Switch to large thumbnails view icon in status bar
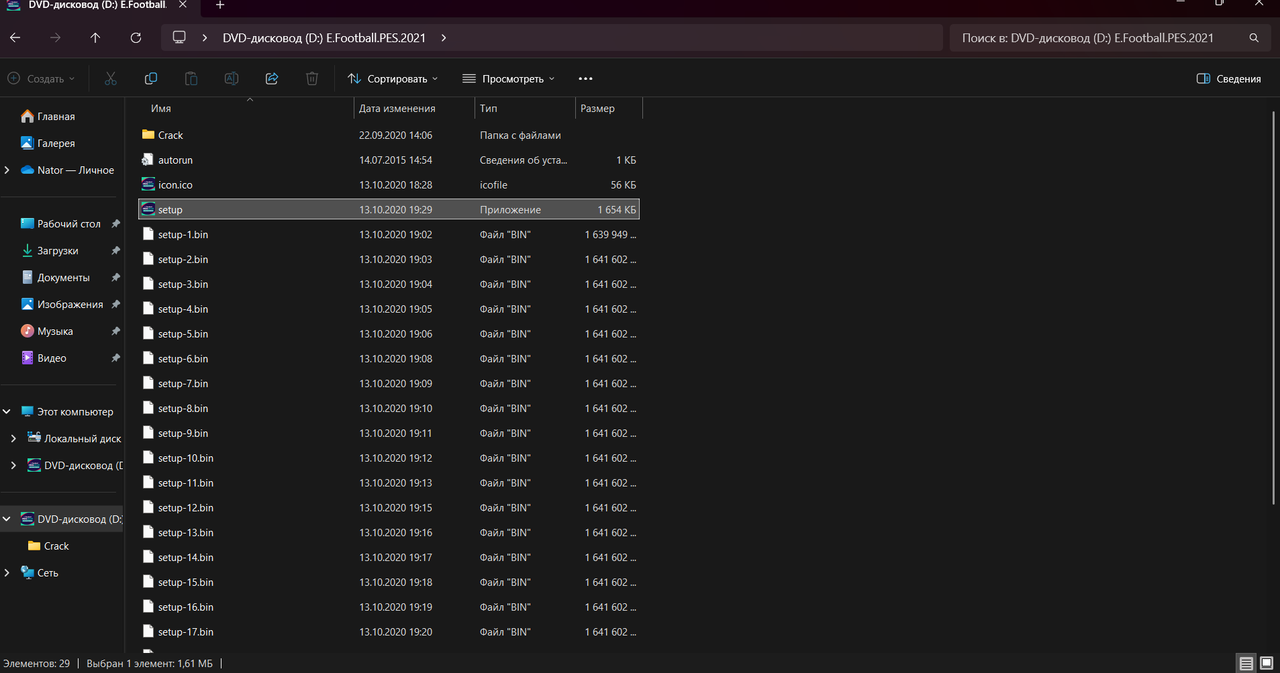 [1267, 663]
